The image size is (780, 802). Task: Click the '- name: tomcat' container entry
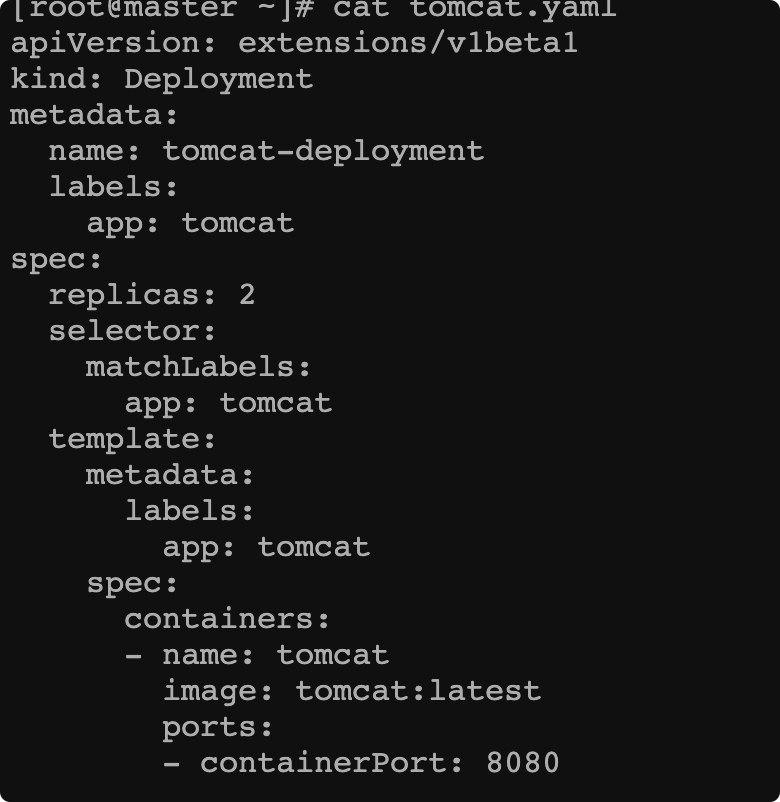(x=257, y=656)
